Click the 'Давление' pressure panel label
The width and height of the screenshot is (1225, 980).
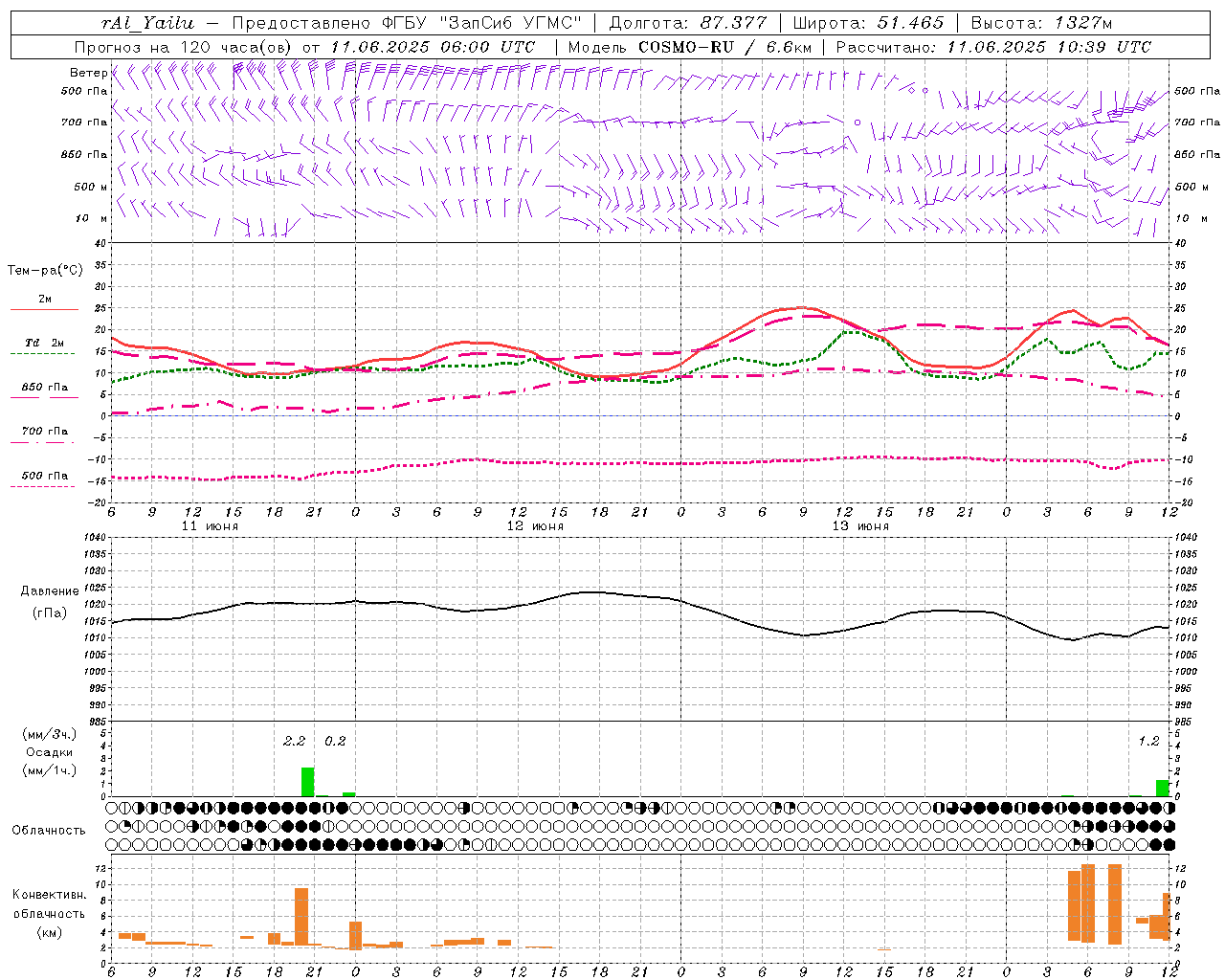pos(50,591)
